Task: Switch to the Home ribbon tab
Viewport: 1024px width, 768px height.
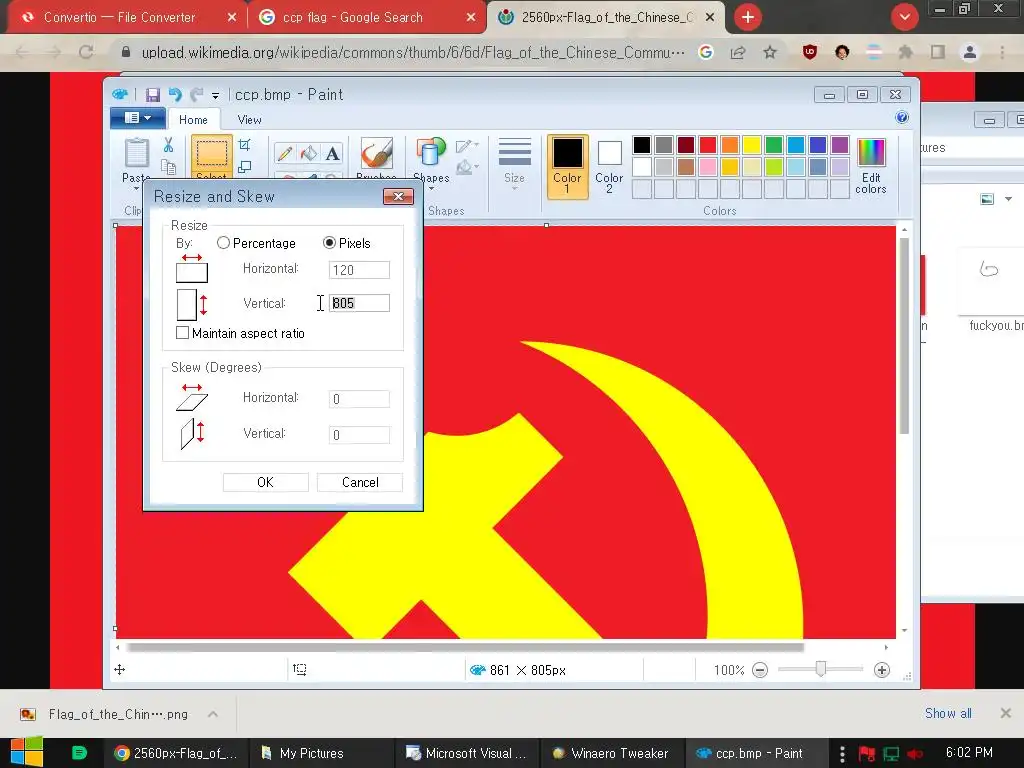Action: pos(193,120)
